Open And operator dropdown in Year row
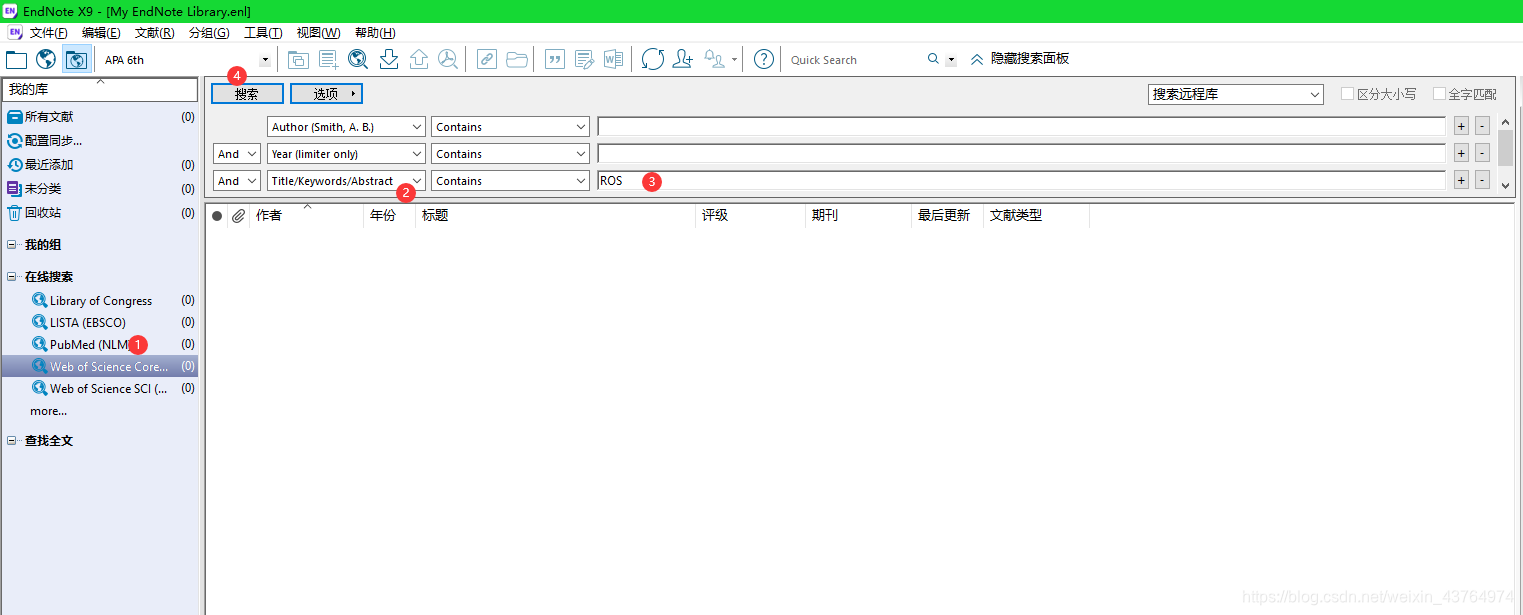 pos(237,154)
